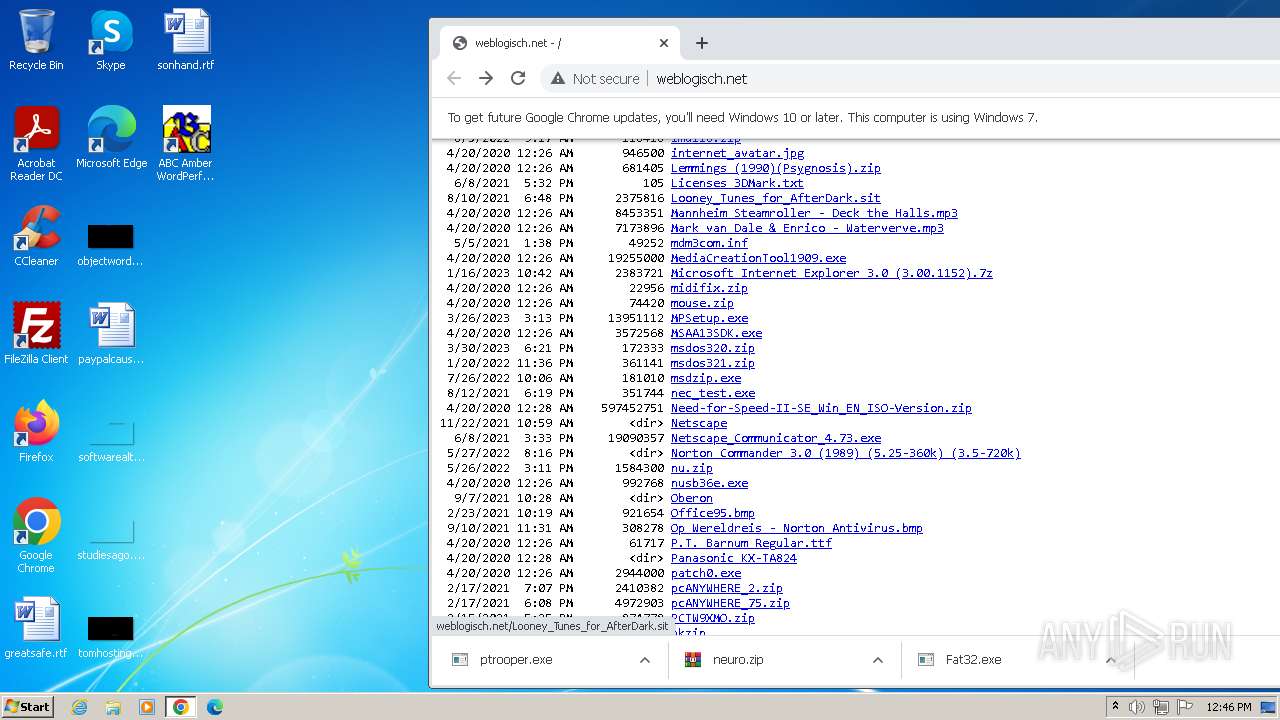
Task: Click the Not secure warning icon
Action: (x=558, y=78)
